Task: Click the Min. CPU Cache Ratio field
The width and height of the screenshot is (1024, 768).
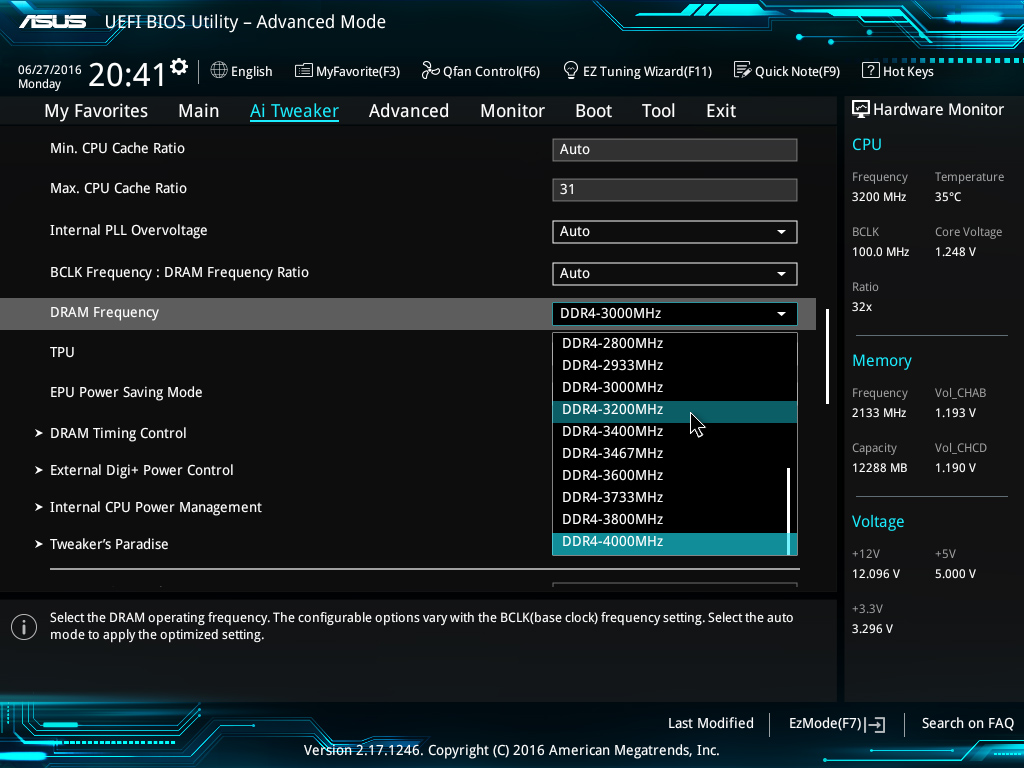Action: click(675, 150)
